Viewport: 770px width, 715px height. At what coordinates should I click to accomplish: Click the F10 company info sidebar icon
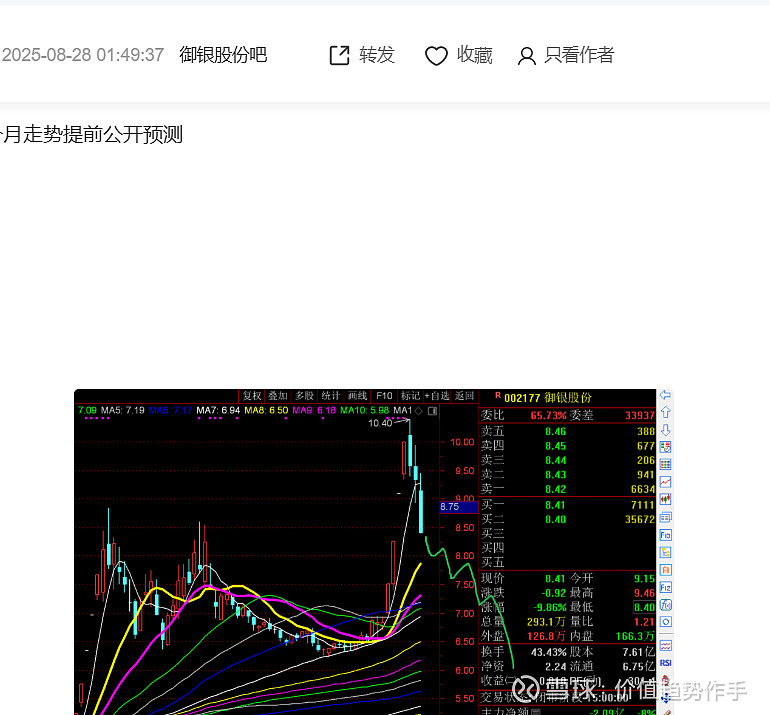(665, 535)
